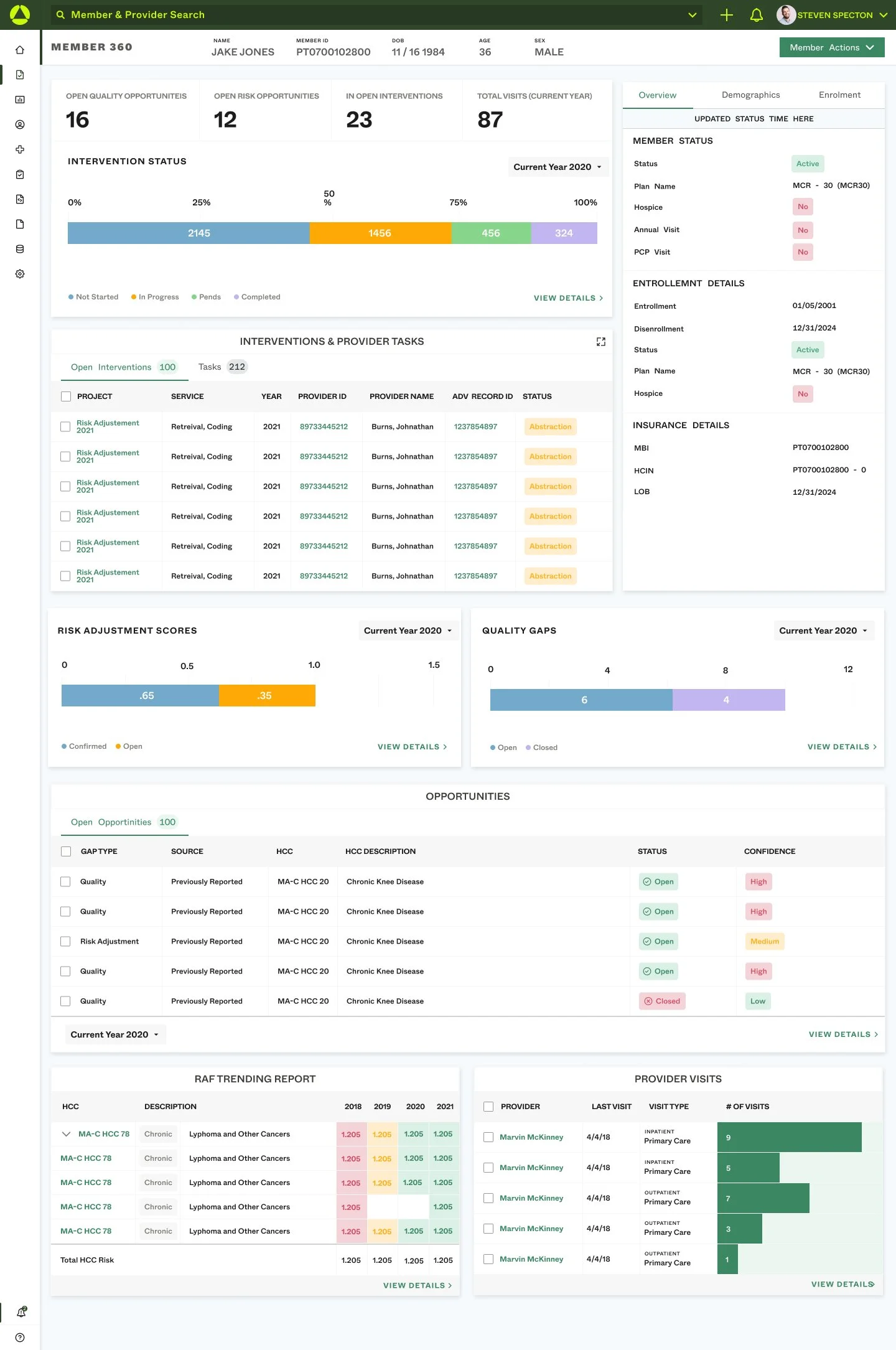Select the first Marvin McKinney provider checkbox
Image resolution: width=896 pixels, height=1350 pixels.
pyautogui.click(x=488, y=1137)
